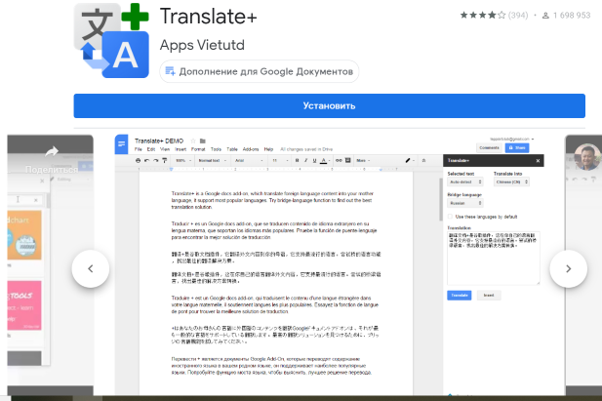Open the Table menu in demo
The width and height of the screenshot is (602, 401).
point(232,149)
